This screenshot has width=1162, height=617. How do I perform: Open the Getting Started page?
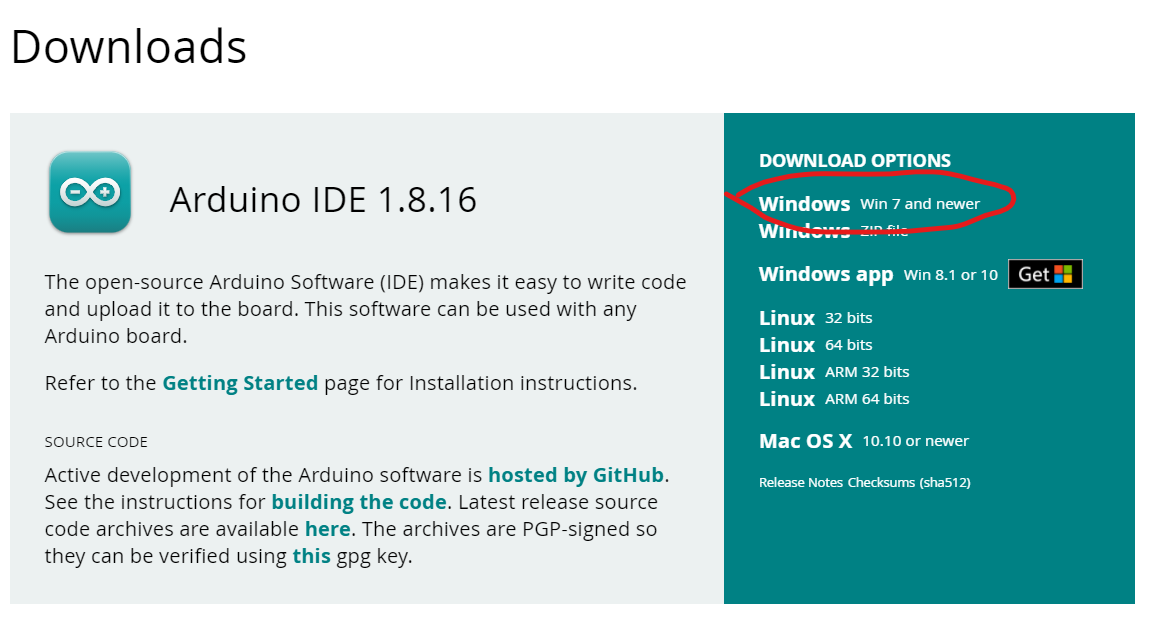coord(240,383)
